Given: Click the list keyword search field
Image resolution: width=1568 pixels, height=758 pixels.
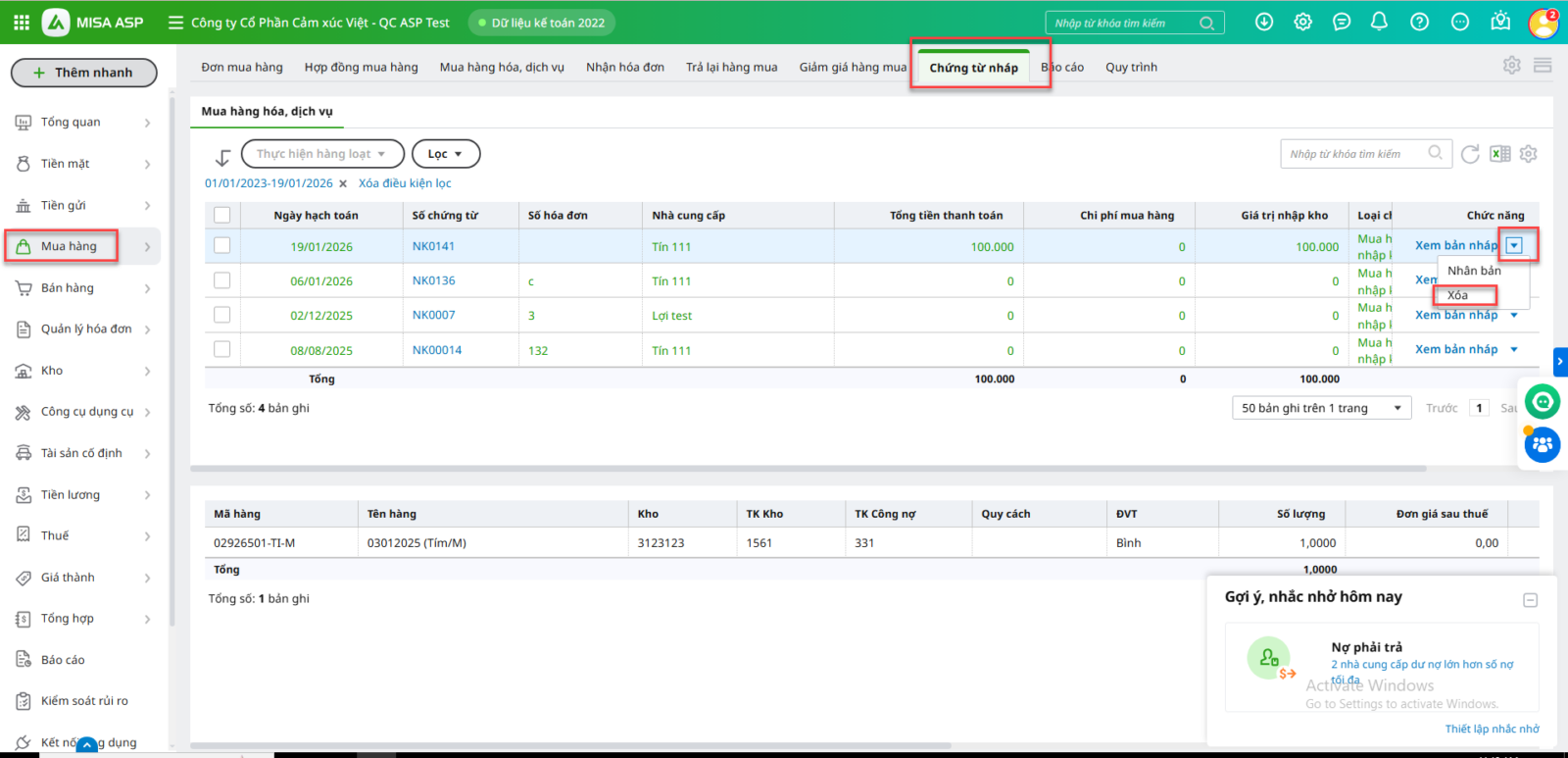Looking at the screenshot, I should (1354, 154).
